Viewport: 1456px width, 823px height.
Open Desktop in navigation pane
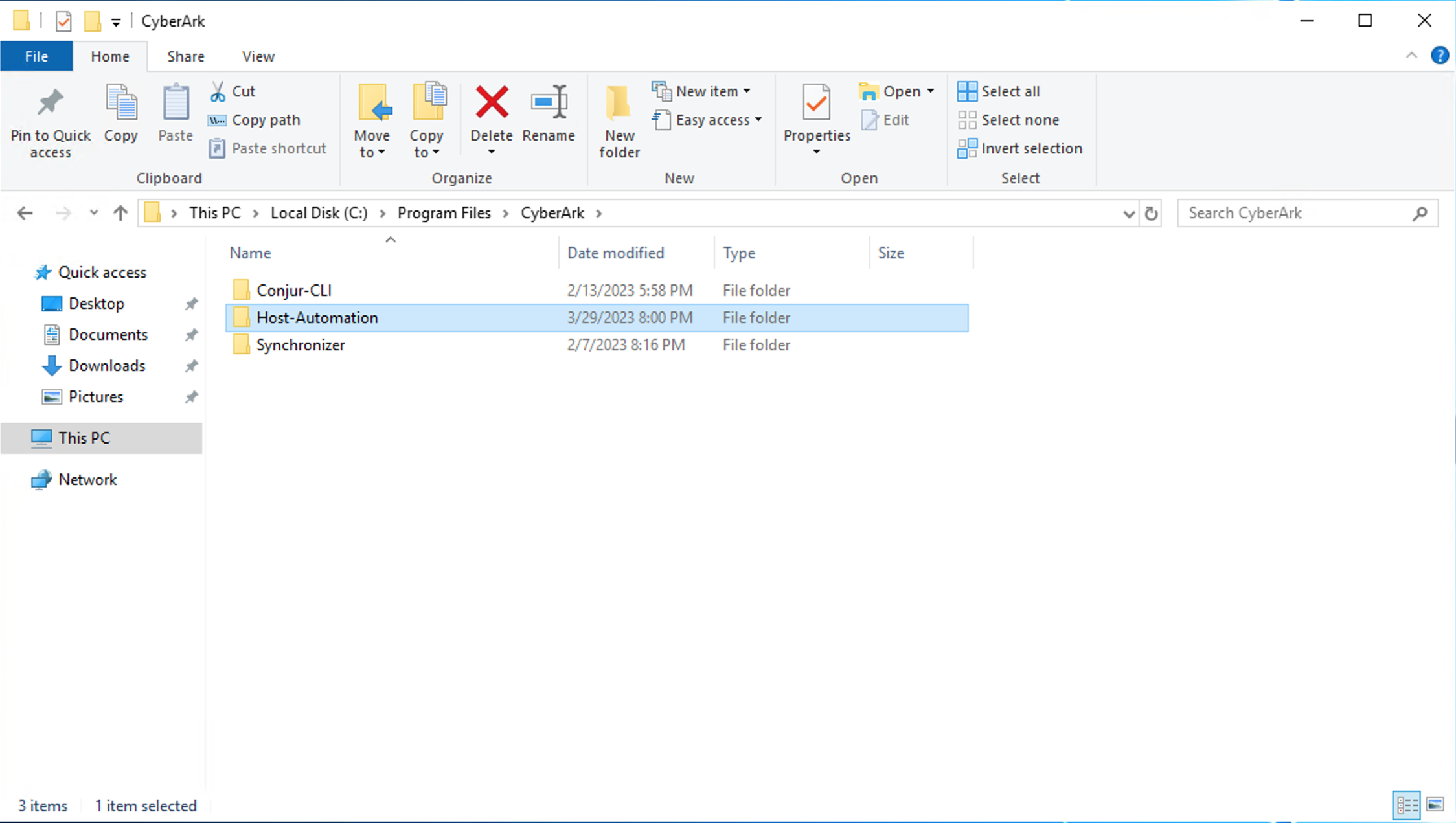(x=97, y=304)
